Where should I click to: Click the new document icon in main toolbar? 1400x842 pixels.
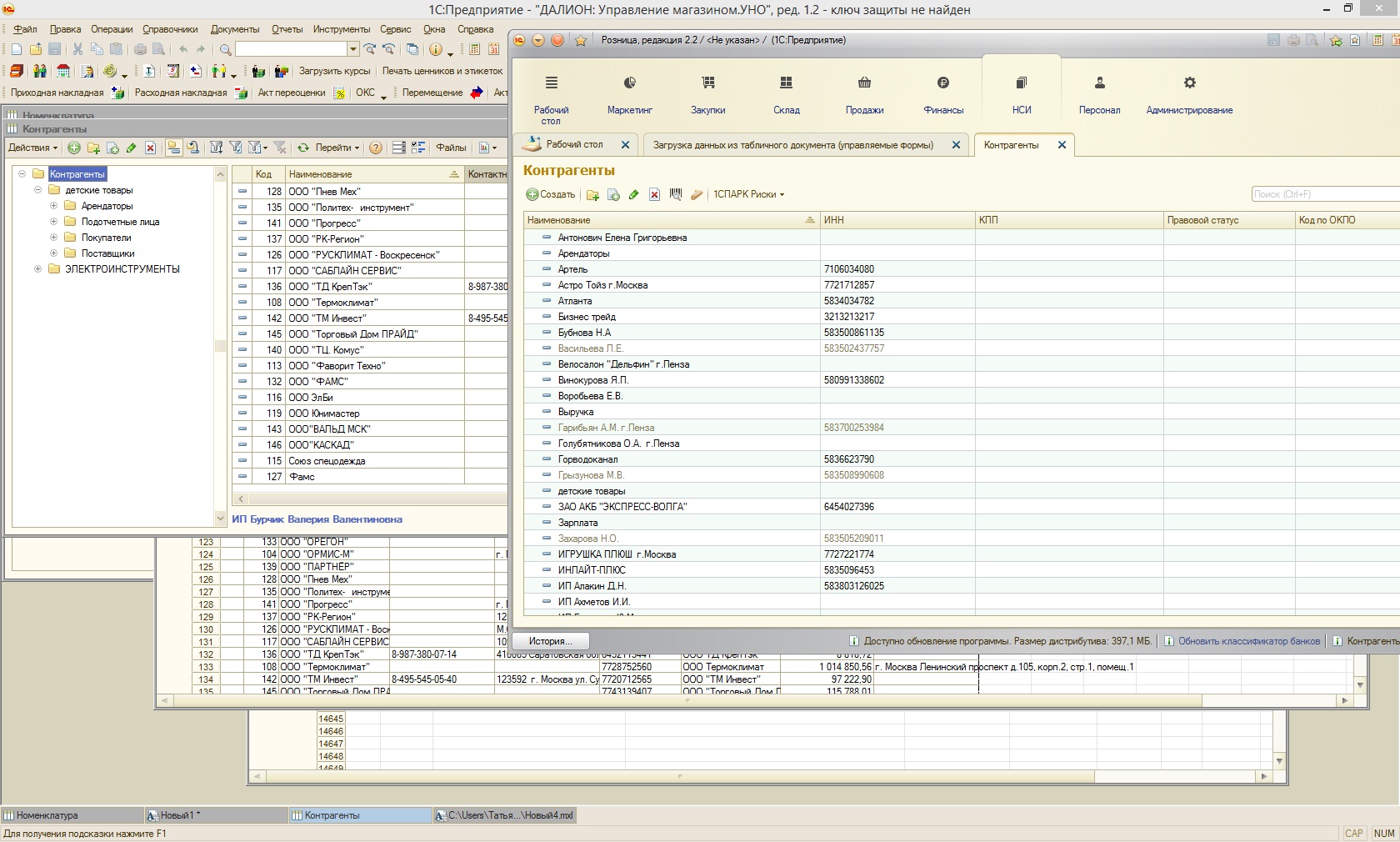click(16, 49)
